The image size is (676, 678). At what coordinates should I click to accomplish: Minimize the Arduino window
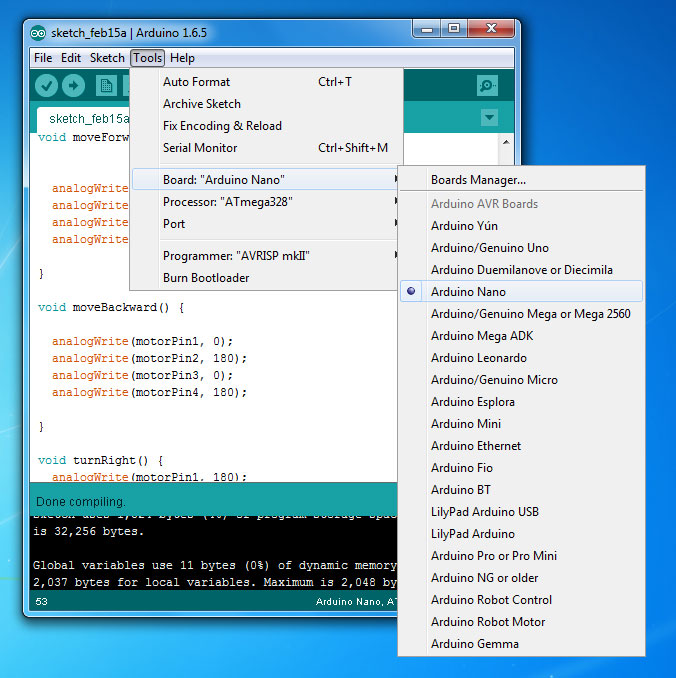point(427,29)
